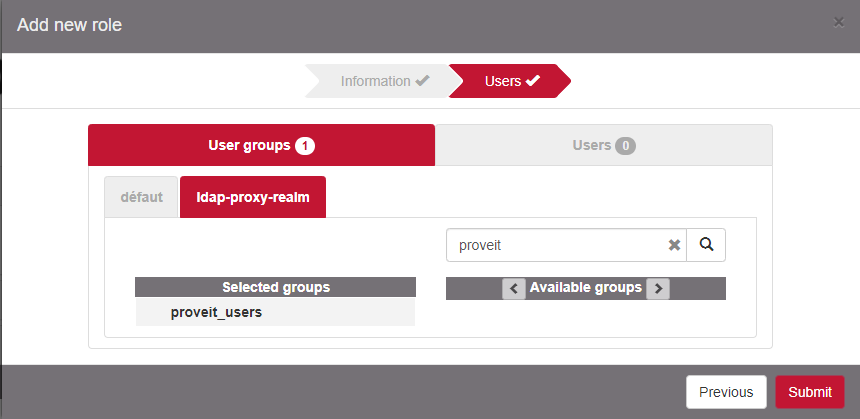Select the ldap-proxy-realm tab
This screenshot has height=419, width=860.
(252, 197)
